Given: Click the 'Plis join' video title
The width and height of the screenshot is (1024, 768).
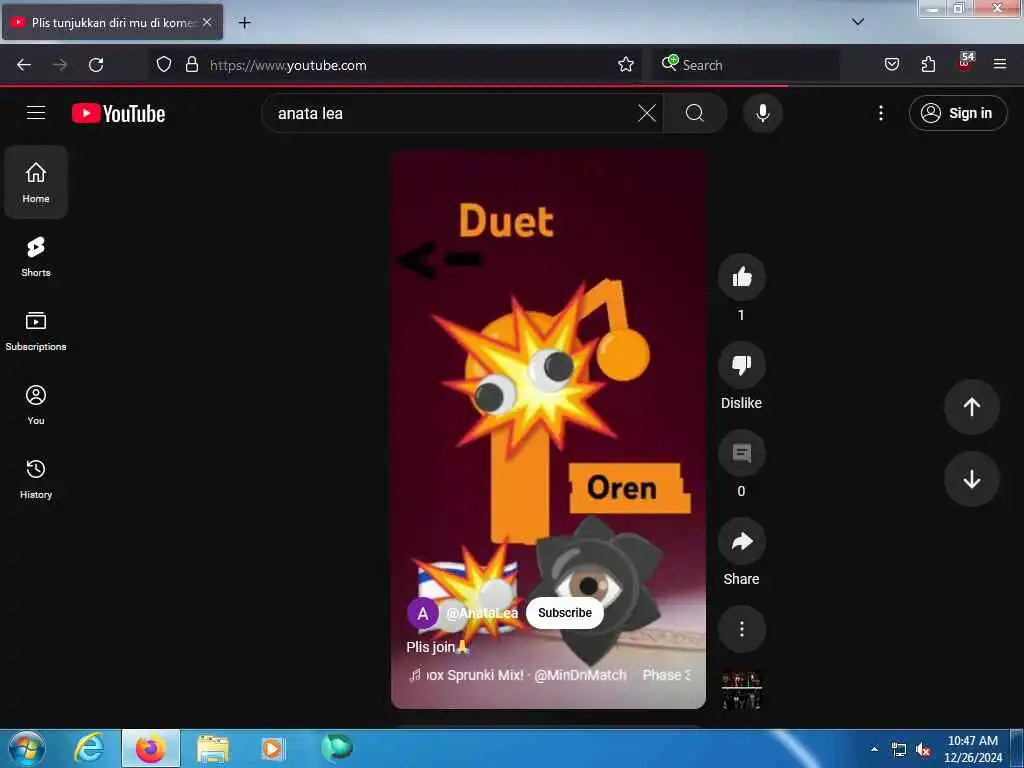Looking at the screenshot, I should (438, 647).
